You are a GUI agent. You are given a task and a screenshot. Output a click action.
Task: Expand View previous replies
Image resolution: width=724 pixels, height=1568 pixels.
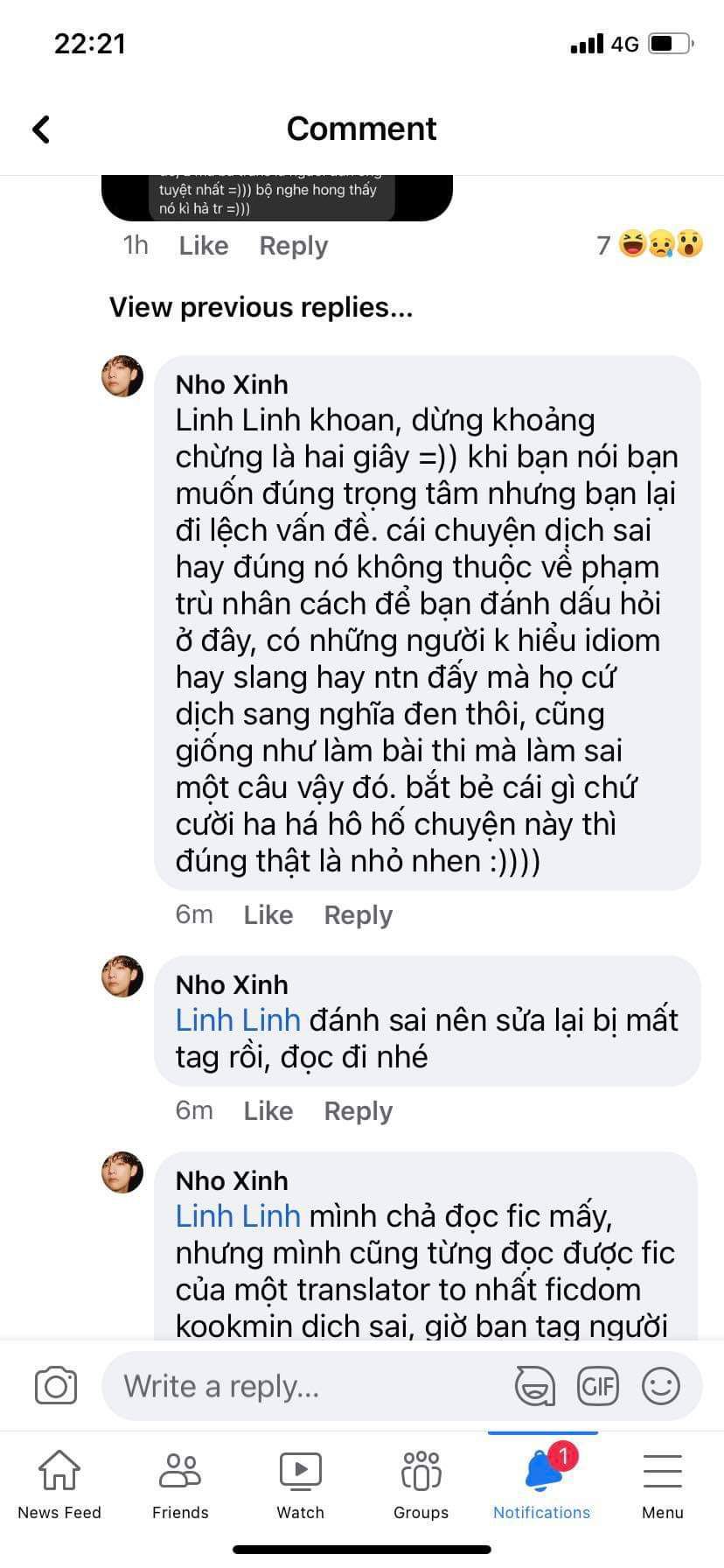pyautogui.click(x=261, y=307)
